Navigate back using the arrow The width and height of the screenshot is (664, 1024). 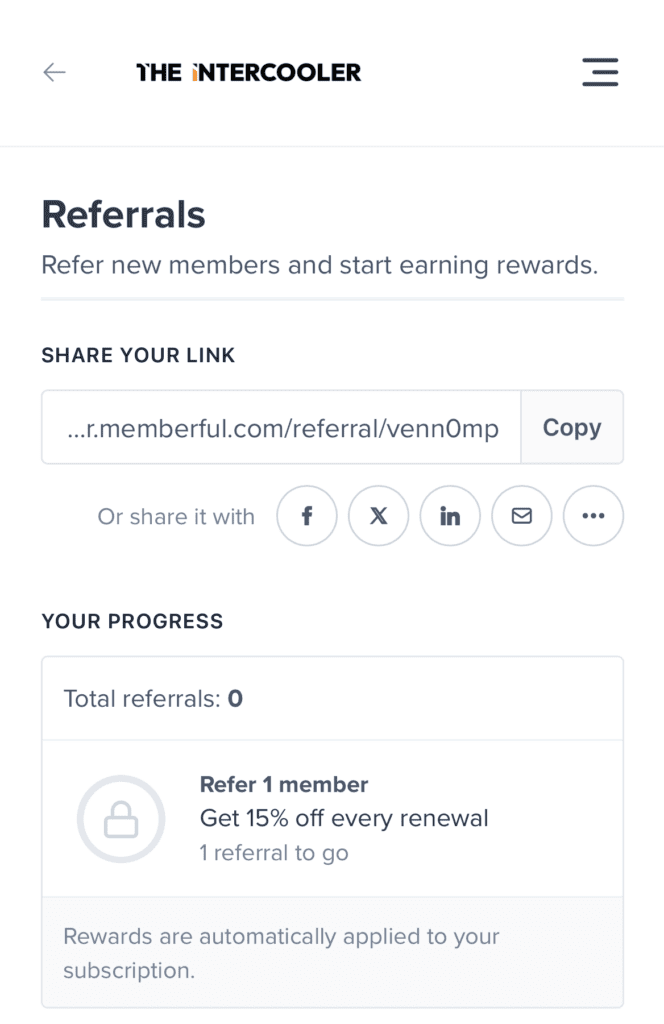54,72
